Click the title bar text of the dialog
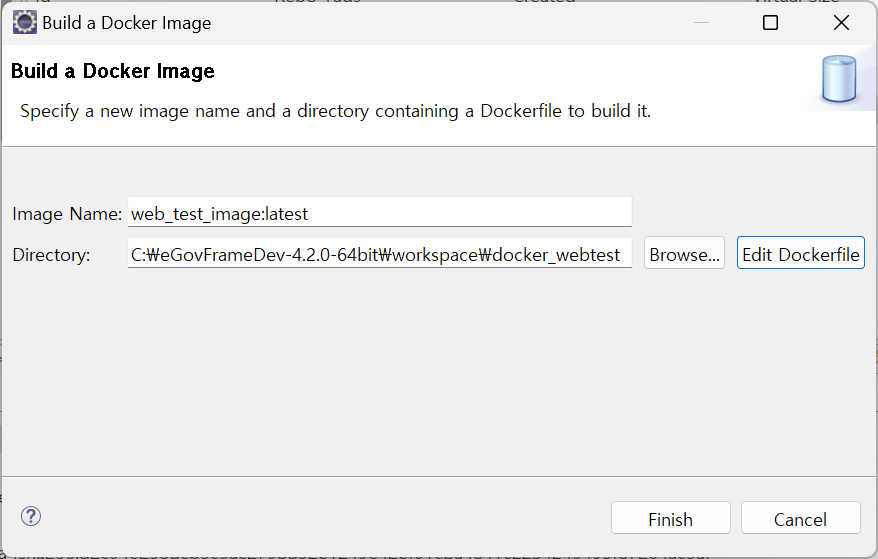Viewport: 878px width, 559px height. [x=127, y=22]
